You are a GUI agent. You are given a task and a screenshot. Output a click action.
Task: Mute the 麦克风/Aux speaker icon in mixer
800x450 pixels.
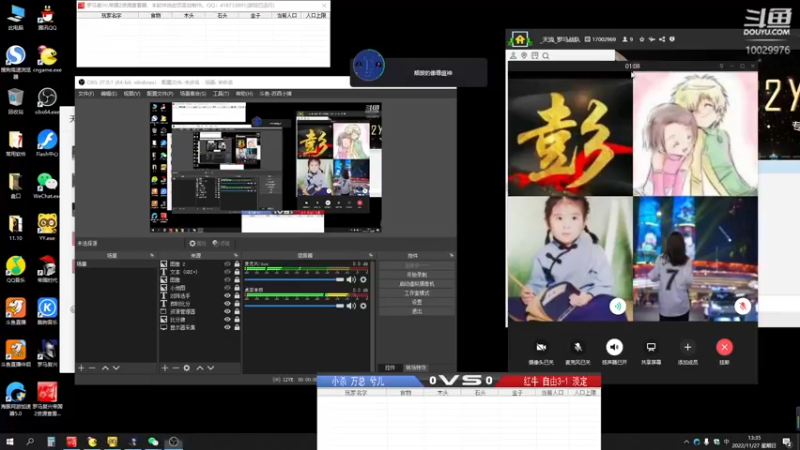click(351, 280)
